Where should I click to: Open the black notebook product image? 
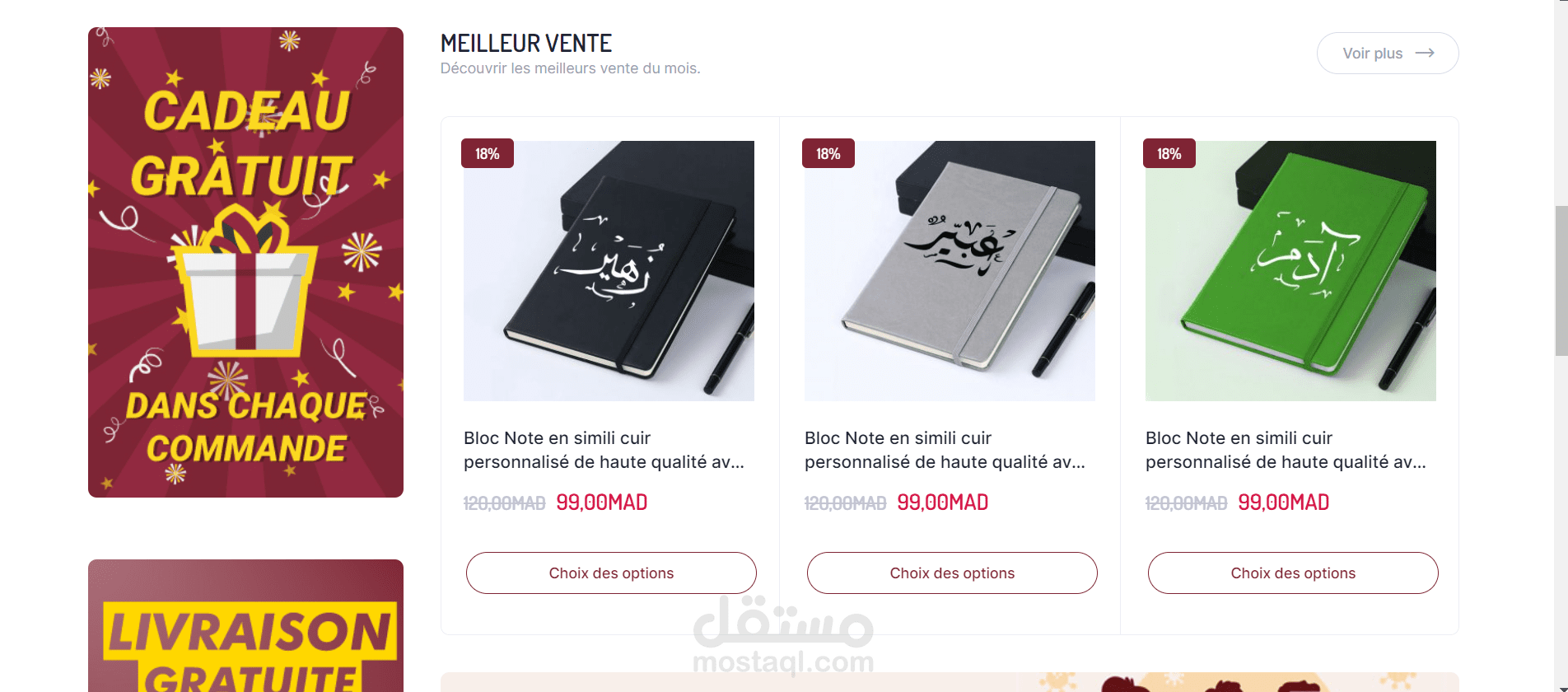(609, 271)
